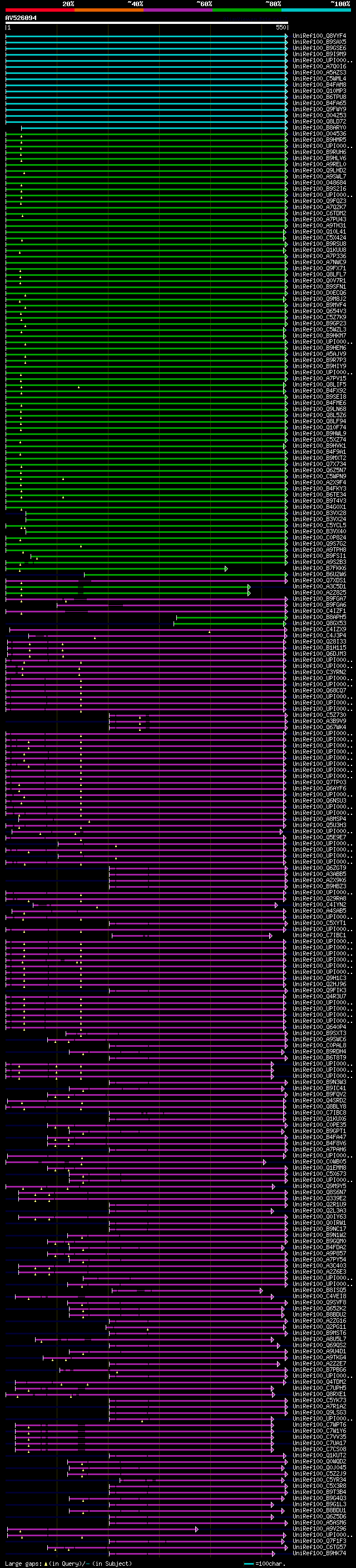
Task: Click hit label UniRef100_B4FX92
Action: tap(319, 391)
